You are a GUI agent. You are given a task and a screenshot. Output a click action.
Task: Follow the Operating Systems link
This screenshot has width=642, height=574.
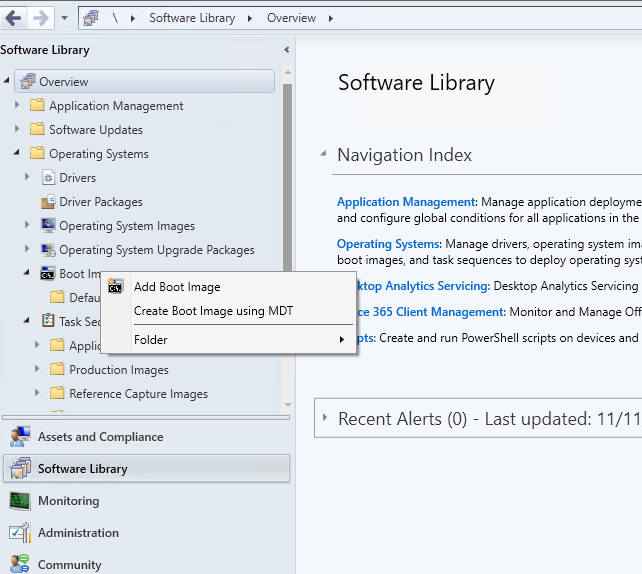pyautogui.click(x=388, y=243)
